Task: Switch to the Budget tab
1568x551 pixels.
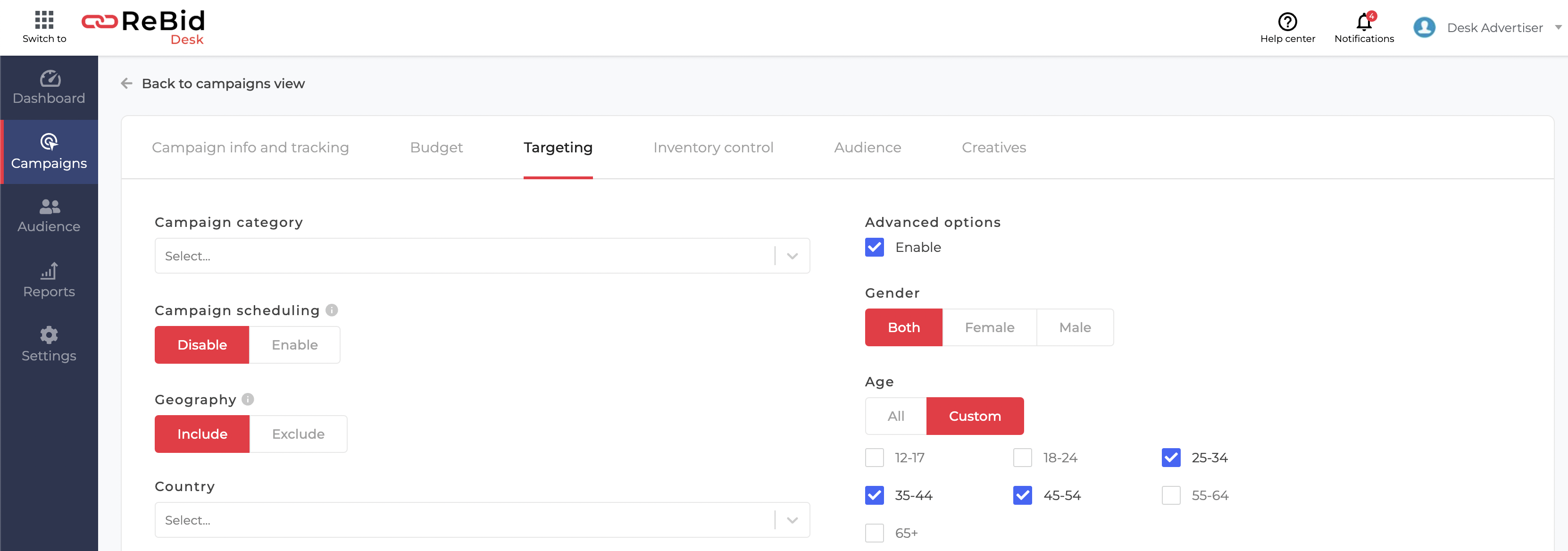Action: (x=436, y=147)
